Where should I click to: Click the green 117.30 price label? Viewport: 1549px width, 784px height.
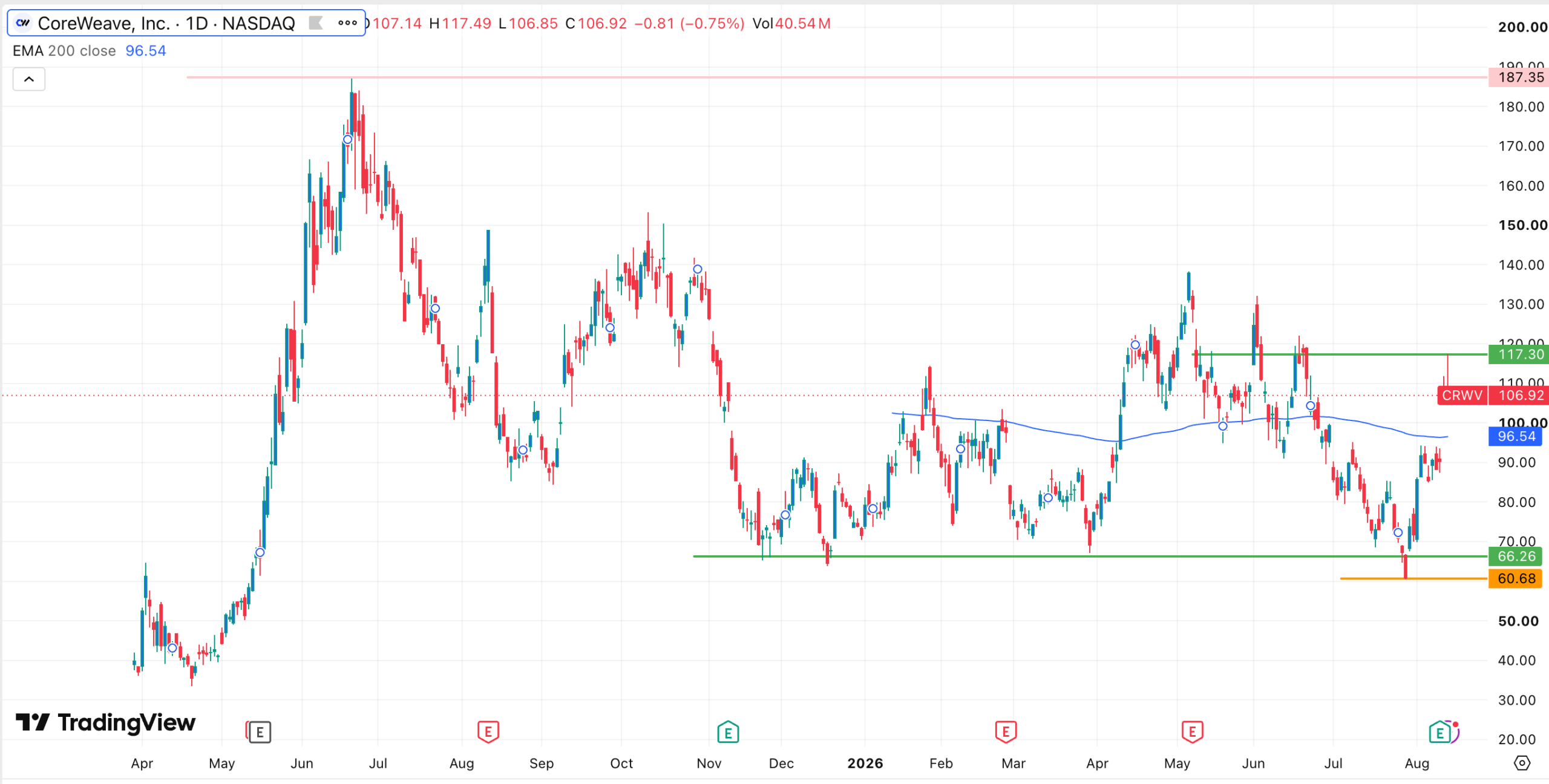pos(1518,354)
